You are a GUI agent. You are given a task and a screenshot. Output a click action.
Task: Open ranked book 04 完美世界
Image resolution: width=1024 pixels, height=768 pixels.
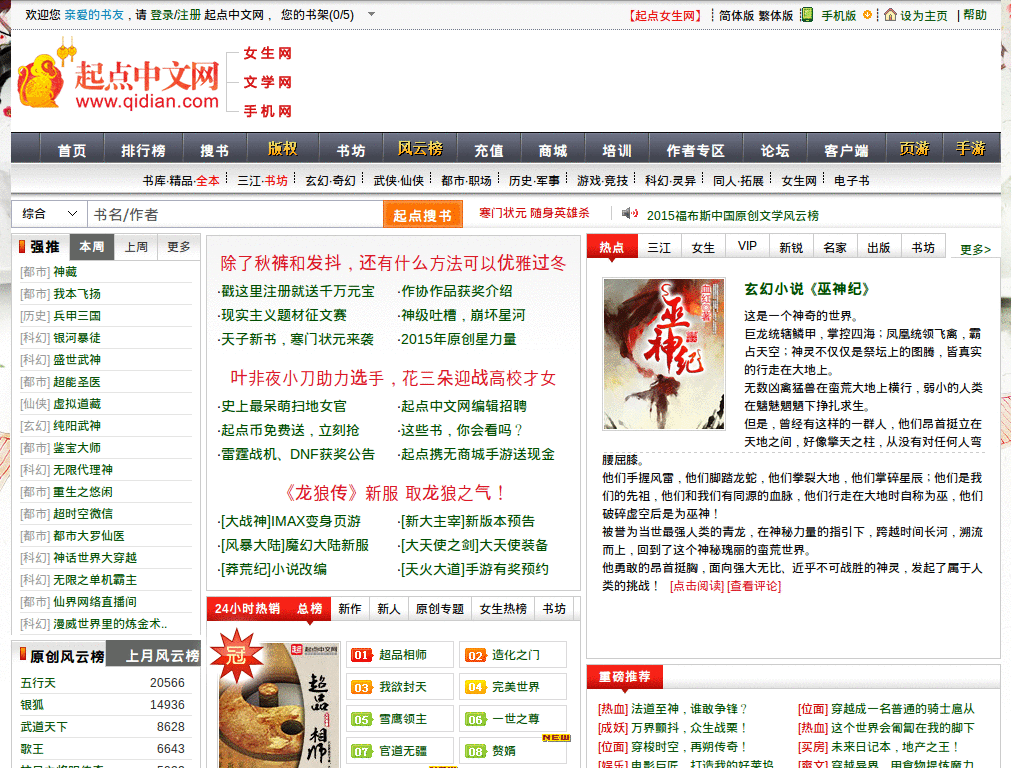coord(513,686)
